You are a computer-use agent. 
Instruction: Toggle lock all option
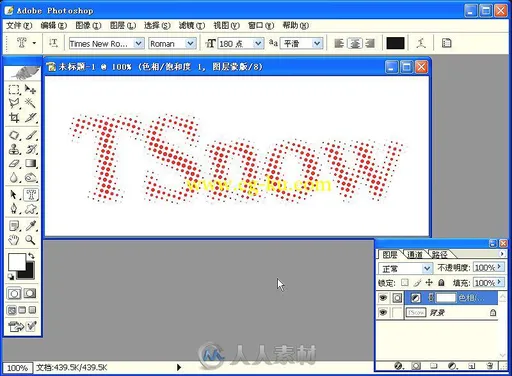click(x=441, y=283)
